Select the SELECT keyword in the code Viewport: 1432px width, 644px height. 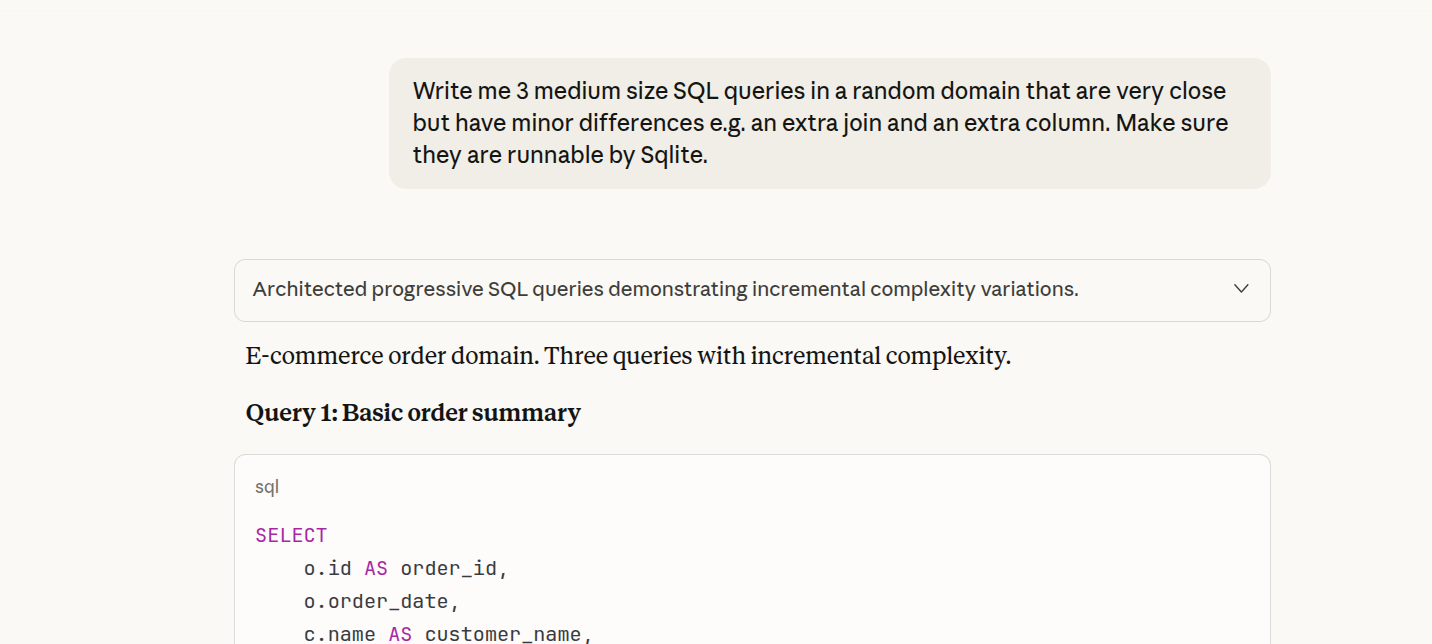pyautogui.click(x=291, y=534)
